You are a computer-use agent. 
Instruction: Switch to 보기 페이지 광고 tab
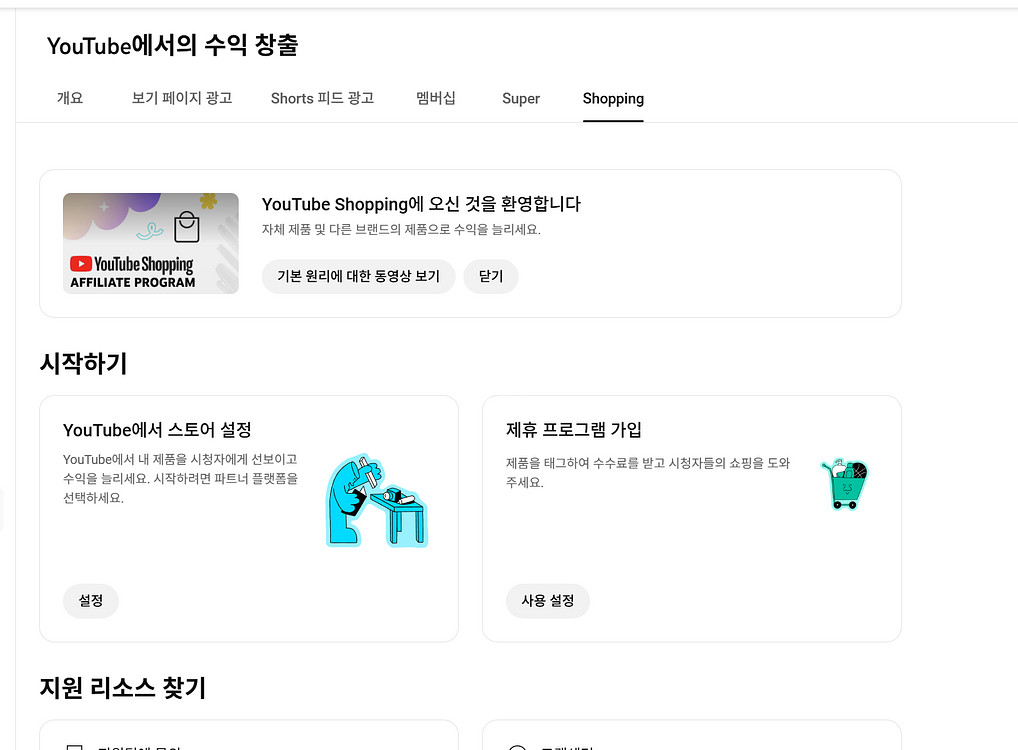pyautogui.click(x=182, y=98)
